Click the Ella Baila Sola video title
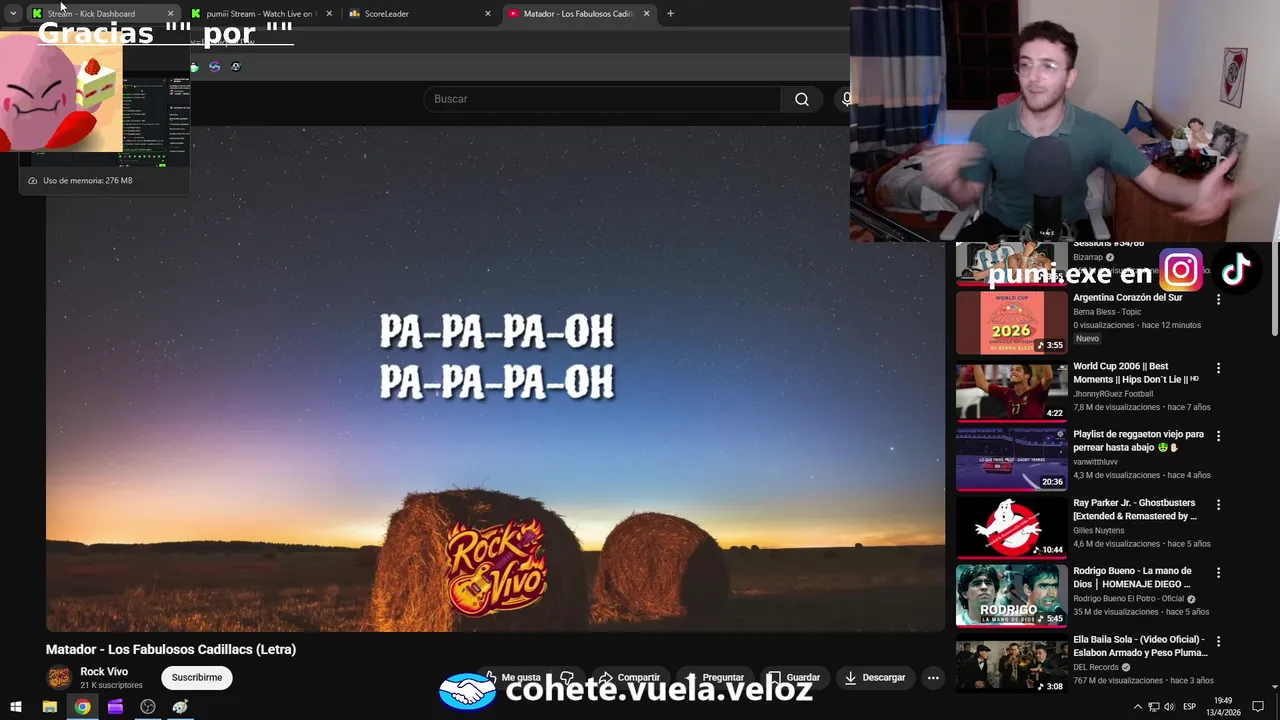The width and height of the screenshot is (1280, 720). coord(1140,646)
